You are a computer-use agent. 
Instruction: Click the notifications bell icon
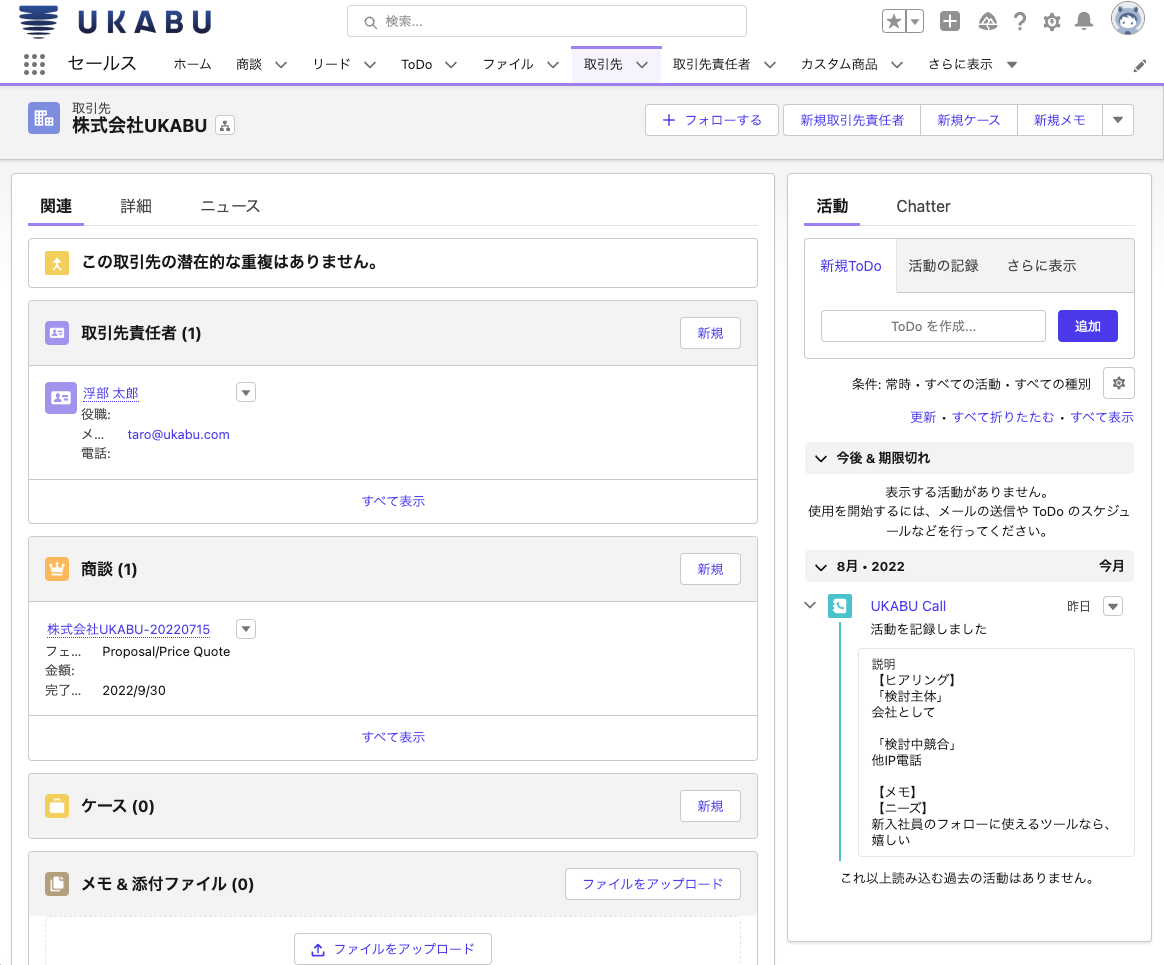(x=1084, y=22)
